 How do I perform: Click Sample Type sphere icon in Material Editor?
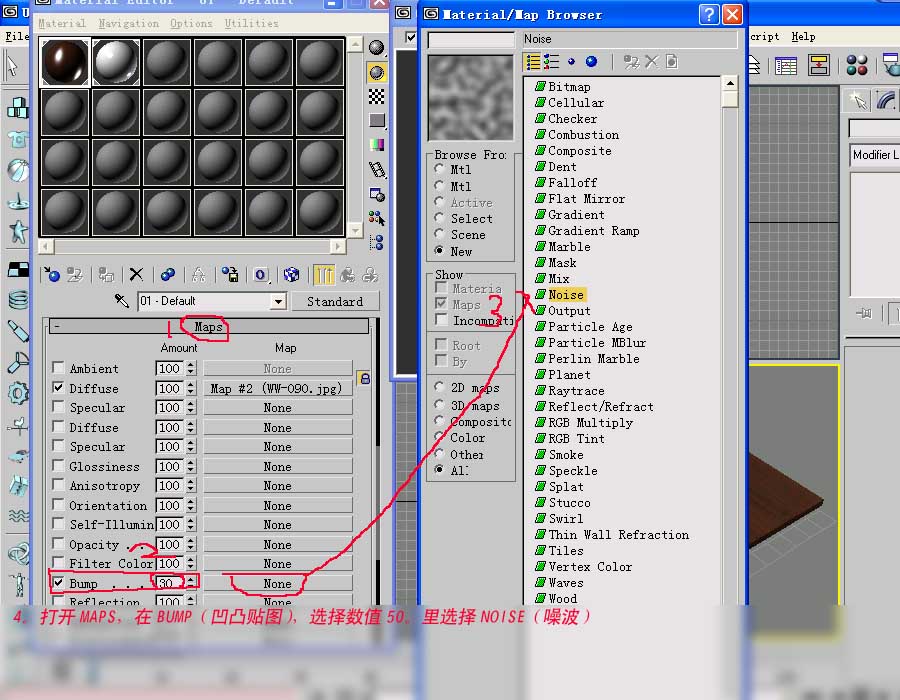pyautogui.click(x=377, y=48)
